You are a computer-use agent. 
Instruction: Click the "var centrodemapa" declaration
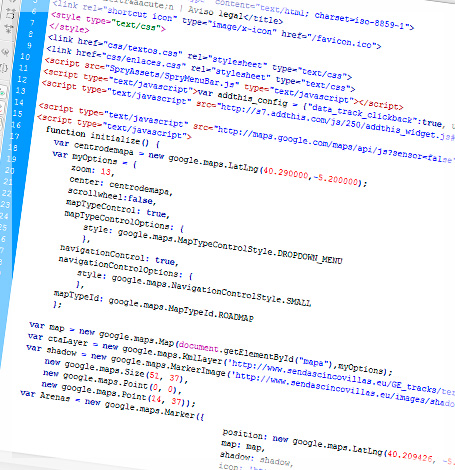point(93,147)
